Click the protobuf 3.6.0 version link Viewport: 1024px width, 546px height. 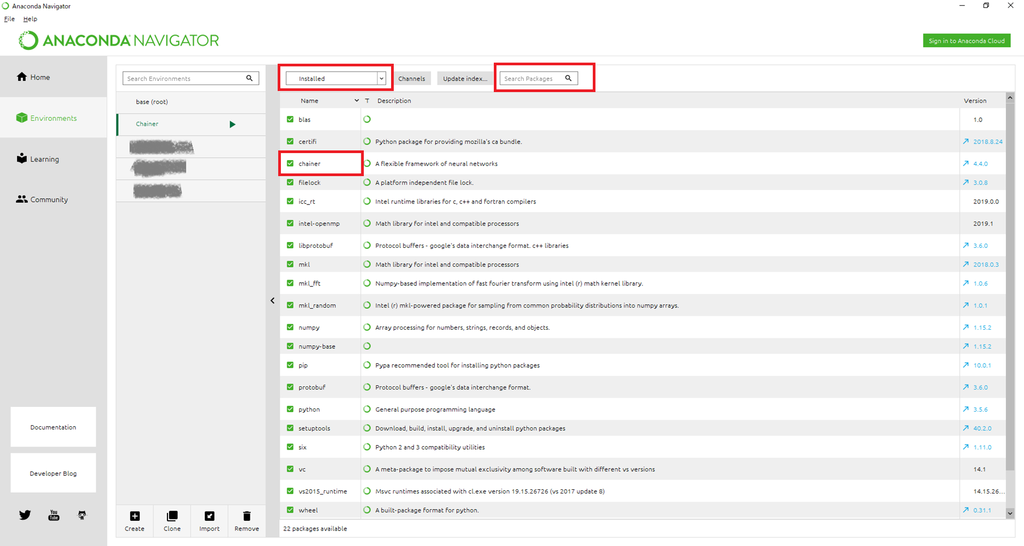click(x=981, y=387)
